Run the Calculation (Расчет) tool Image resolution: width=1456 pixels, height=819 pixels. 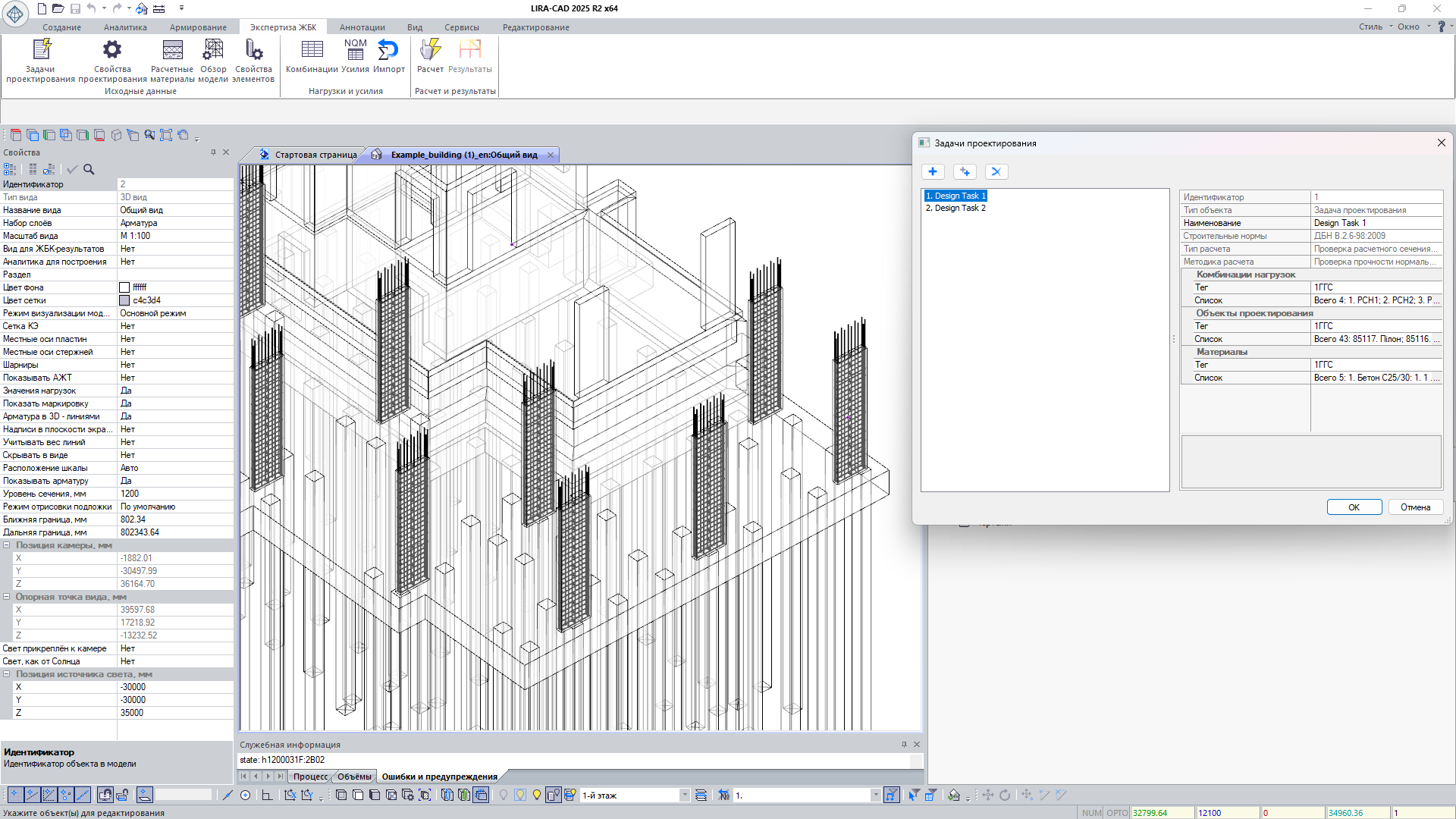430,51
